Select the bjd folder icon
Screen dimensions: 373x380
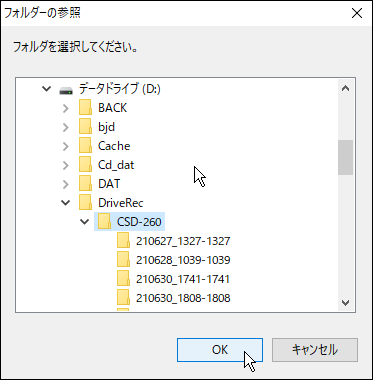[85, 127]
